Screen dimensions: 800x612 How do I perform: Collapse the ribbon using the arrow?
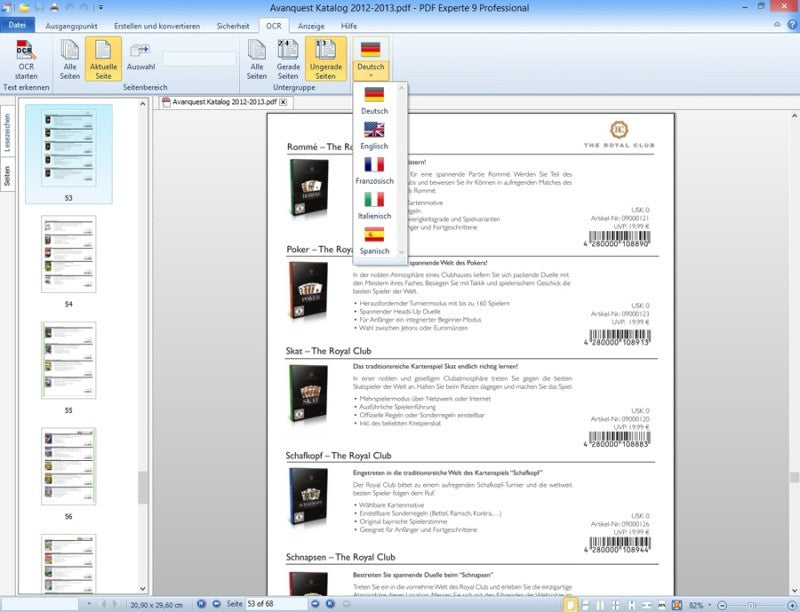point(777,24)
